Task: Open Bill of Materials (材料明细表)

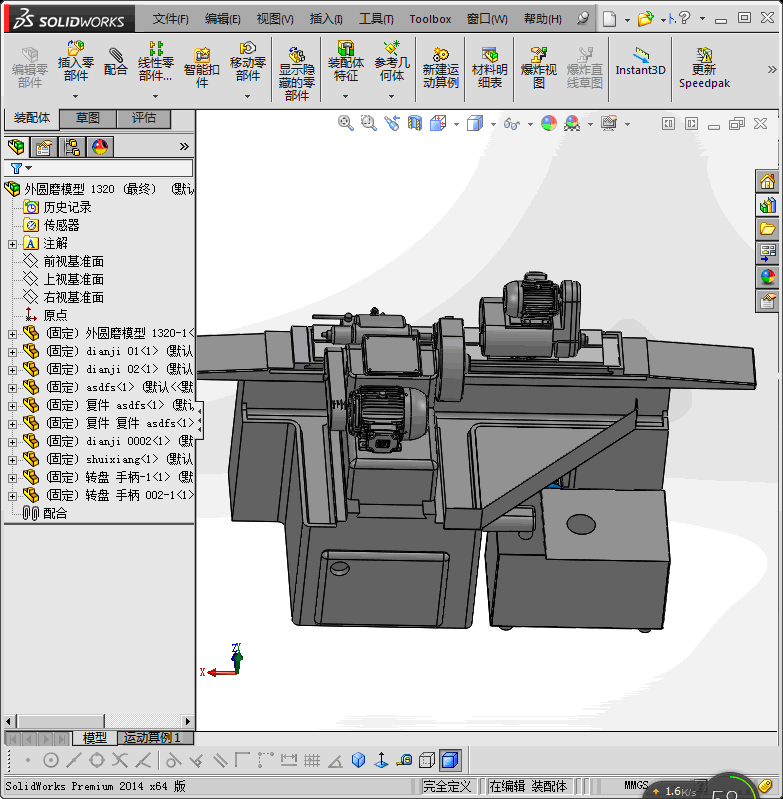Action: coord(490,68)
